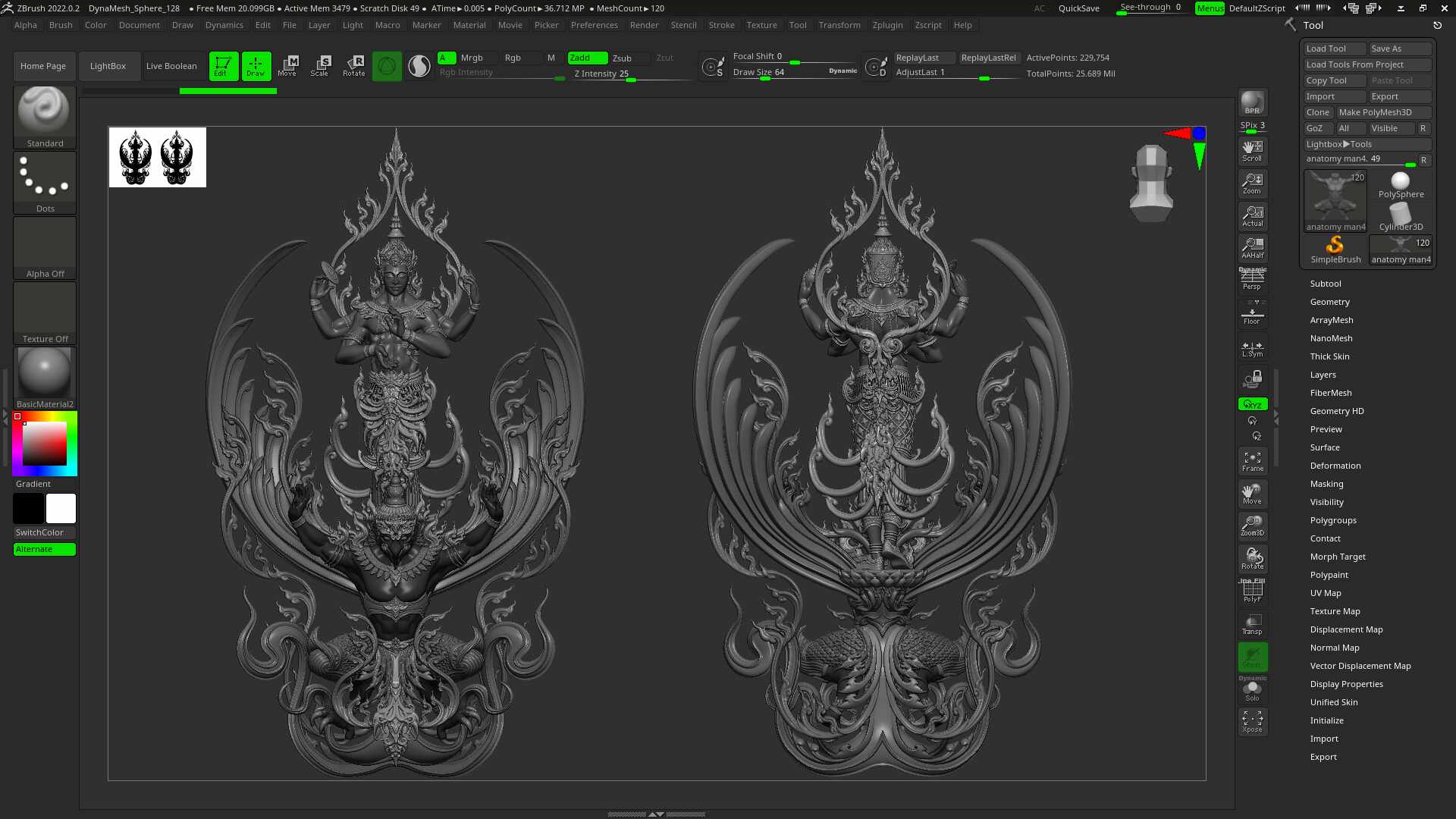1456x819 pixels.
Task: Expand the Subtool palette section
Action: (x=1326, y=284)
